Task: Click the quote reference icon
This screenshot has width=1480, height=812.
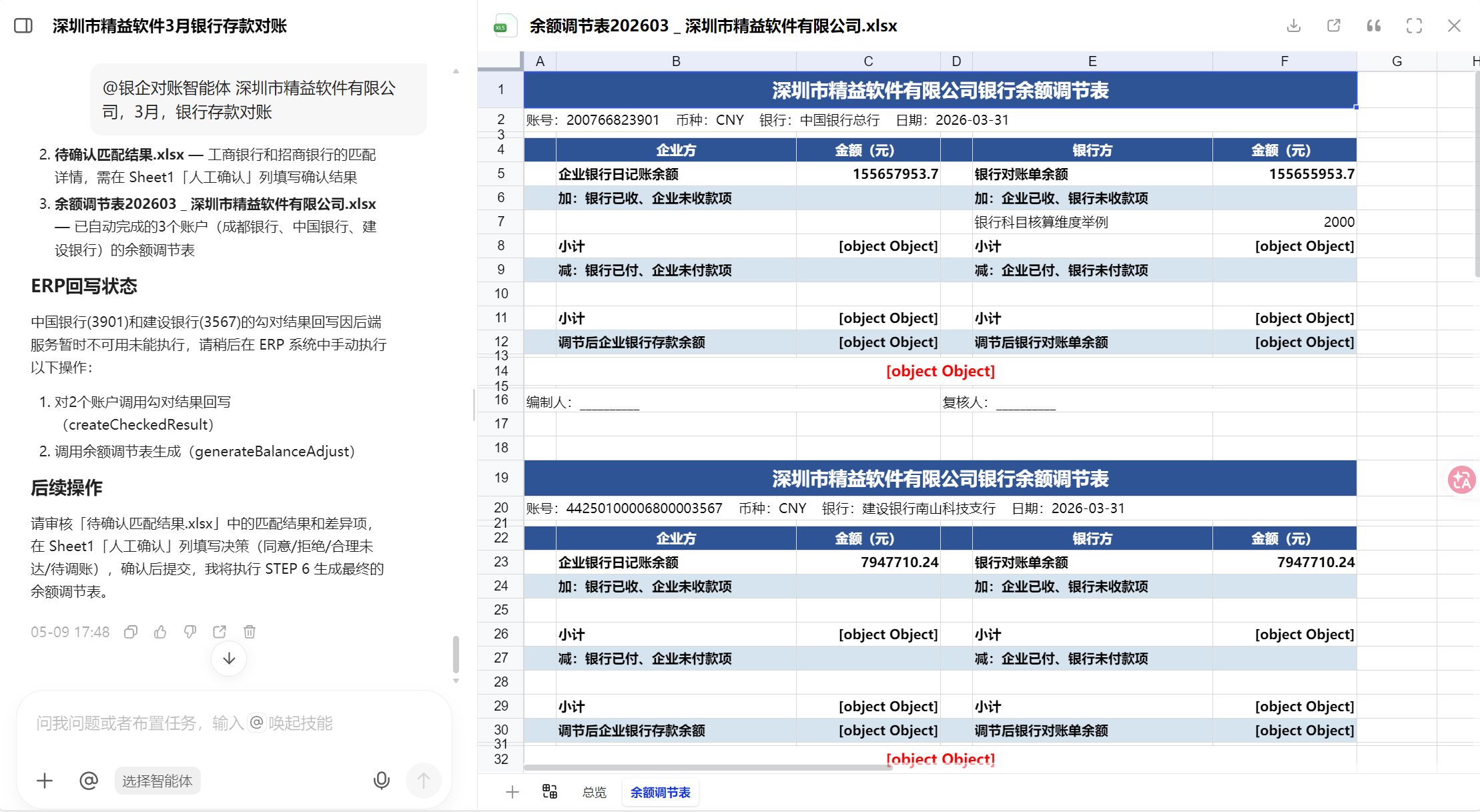Action: pyautogui.click(x=1373, y=26)
